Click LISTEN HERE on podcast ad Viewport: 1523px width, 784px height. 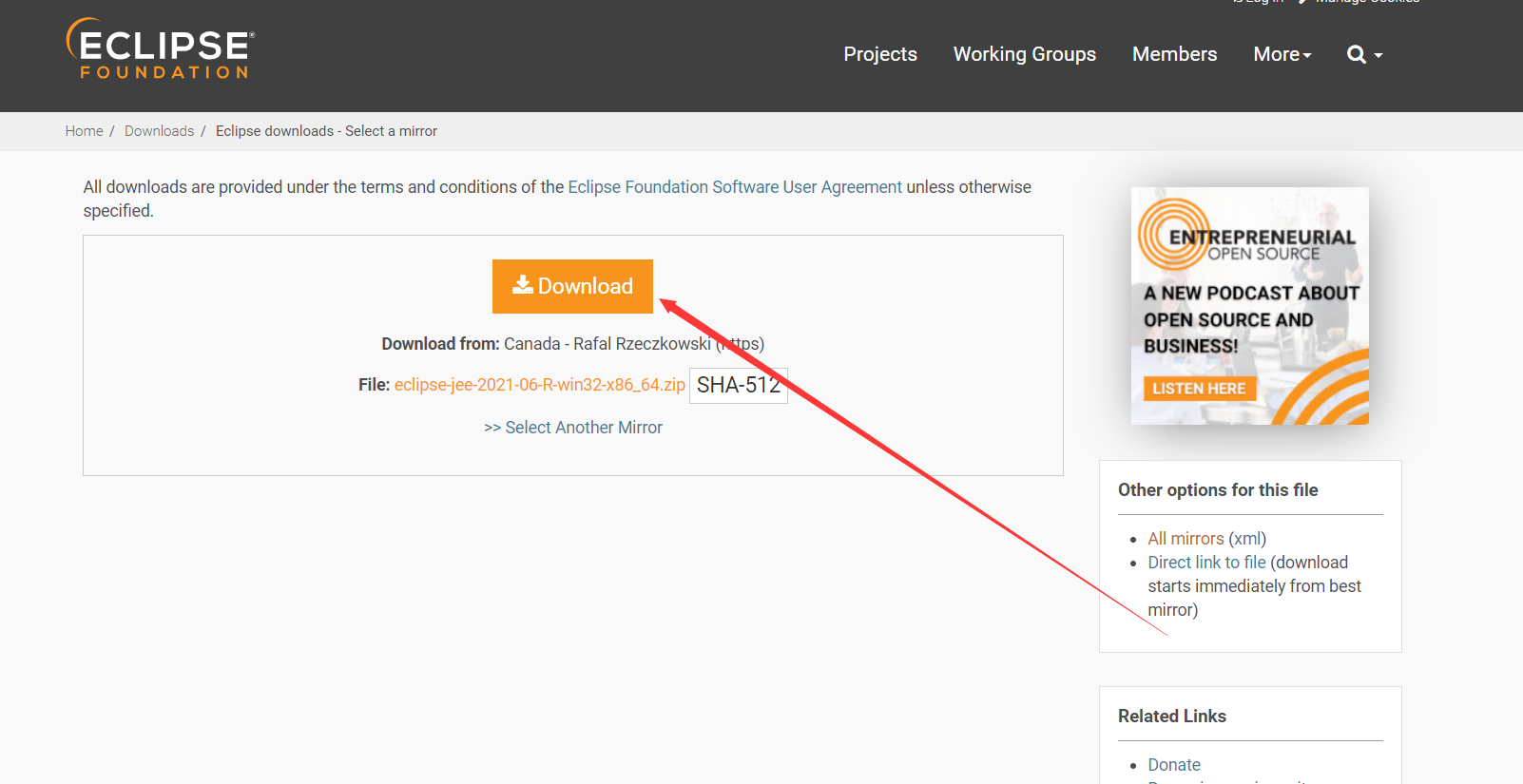coord(1199,388)
